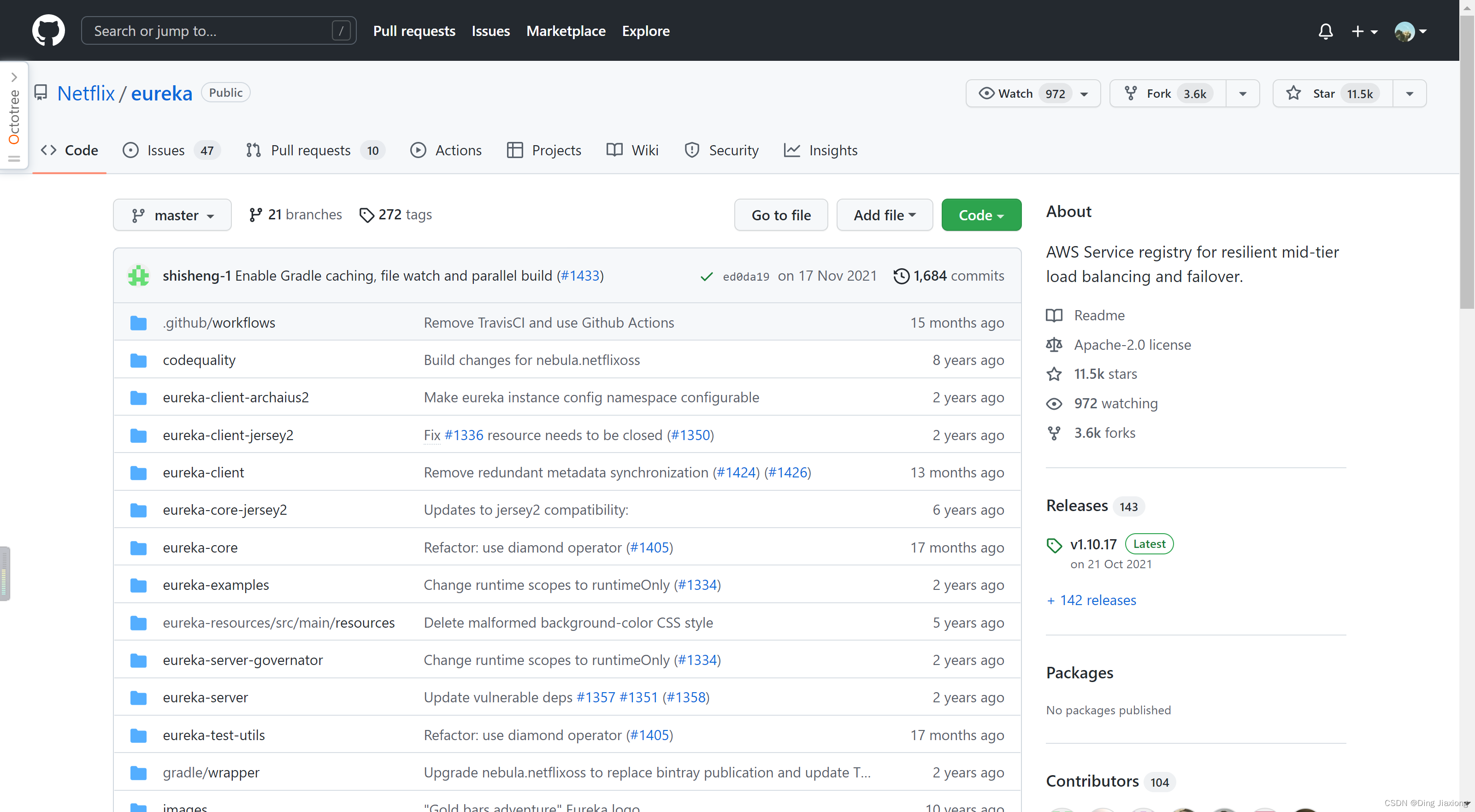Click the folder icon for eureka-client-archaius2
Screen dimensions: 1475x812
[x=138, y=397]
